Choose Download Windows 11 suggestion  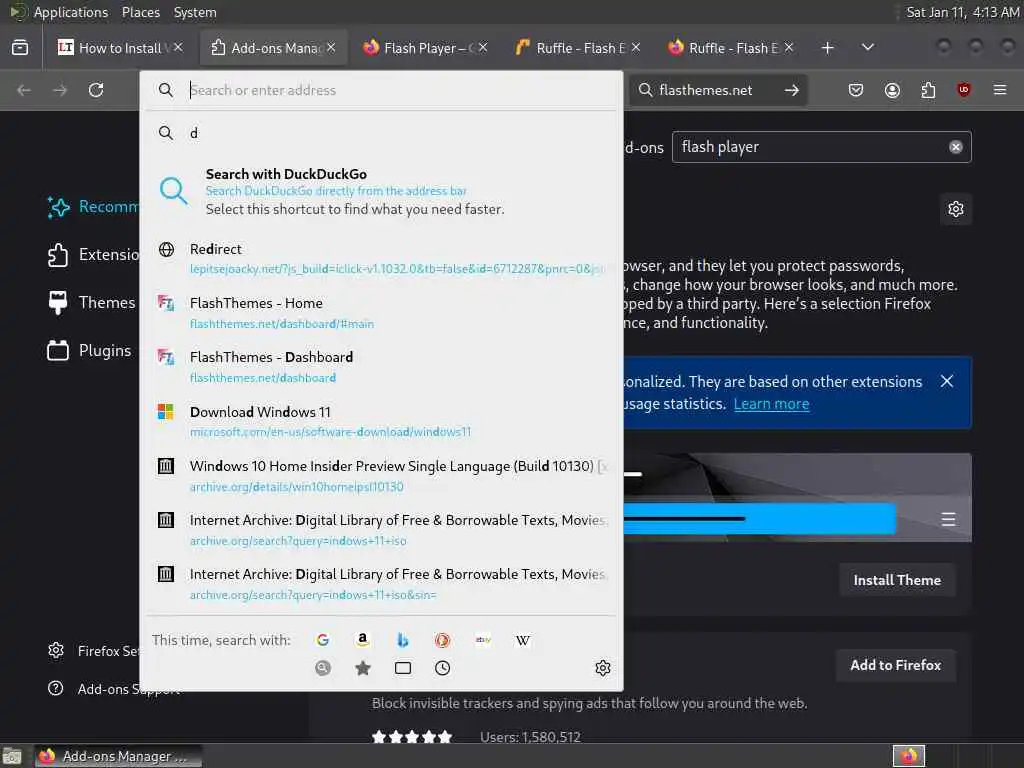(x=381, y=421)
